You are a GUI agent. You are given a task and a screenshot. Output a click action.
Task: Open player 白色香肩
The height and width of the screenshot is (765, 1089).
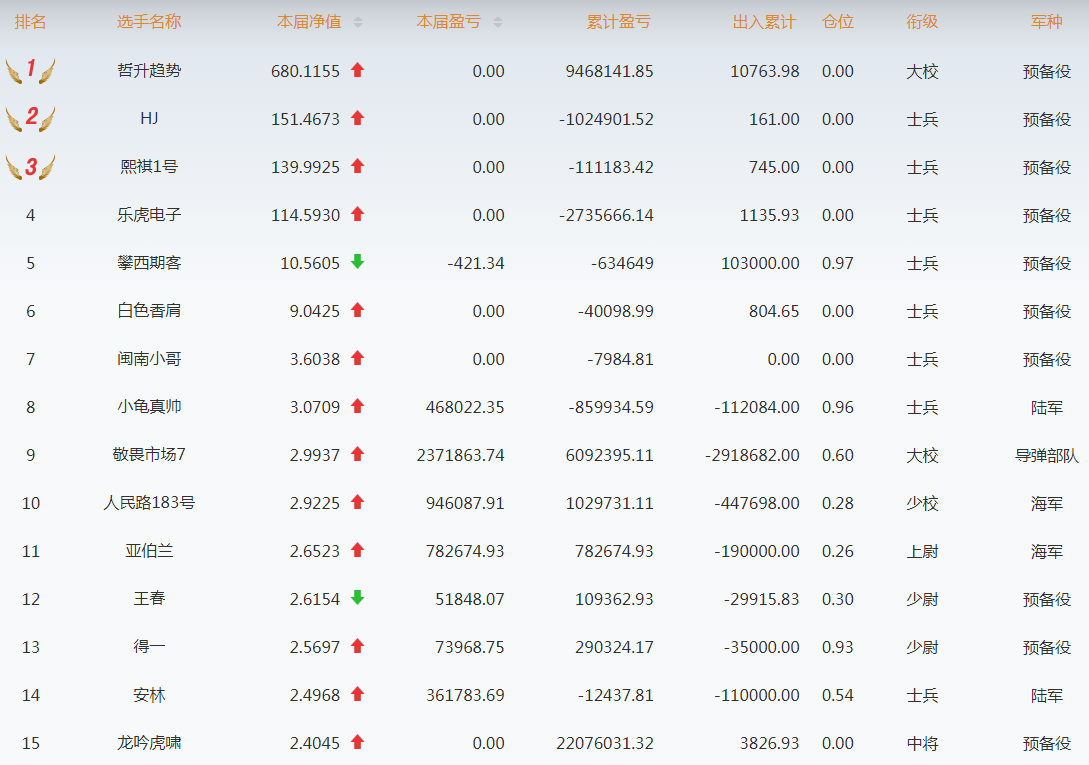149,310
